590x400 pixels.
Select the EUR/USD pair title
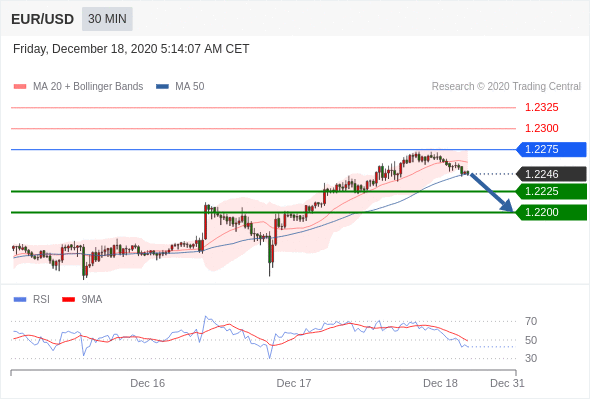pos(43,19)
